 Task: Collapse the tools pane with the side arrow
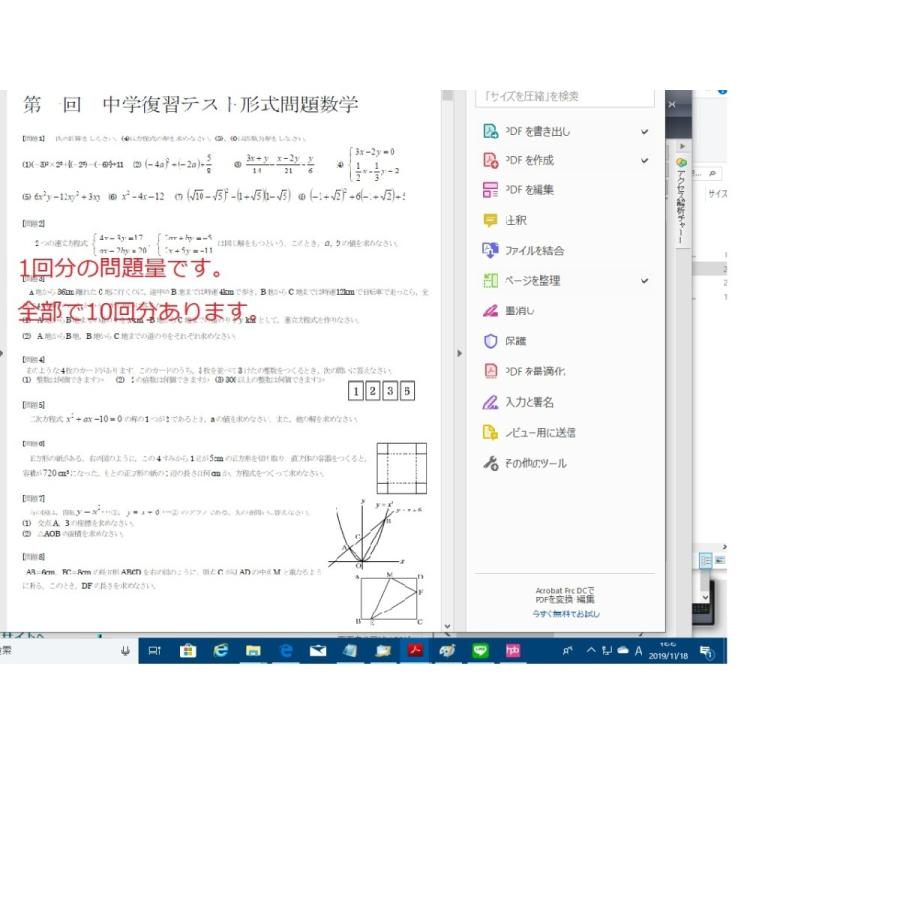(x=459, y=353)
